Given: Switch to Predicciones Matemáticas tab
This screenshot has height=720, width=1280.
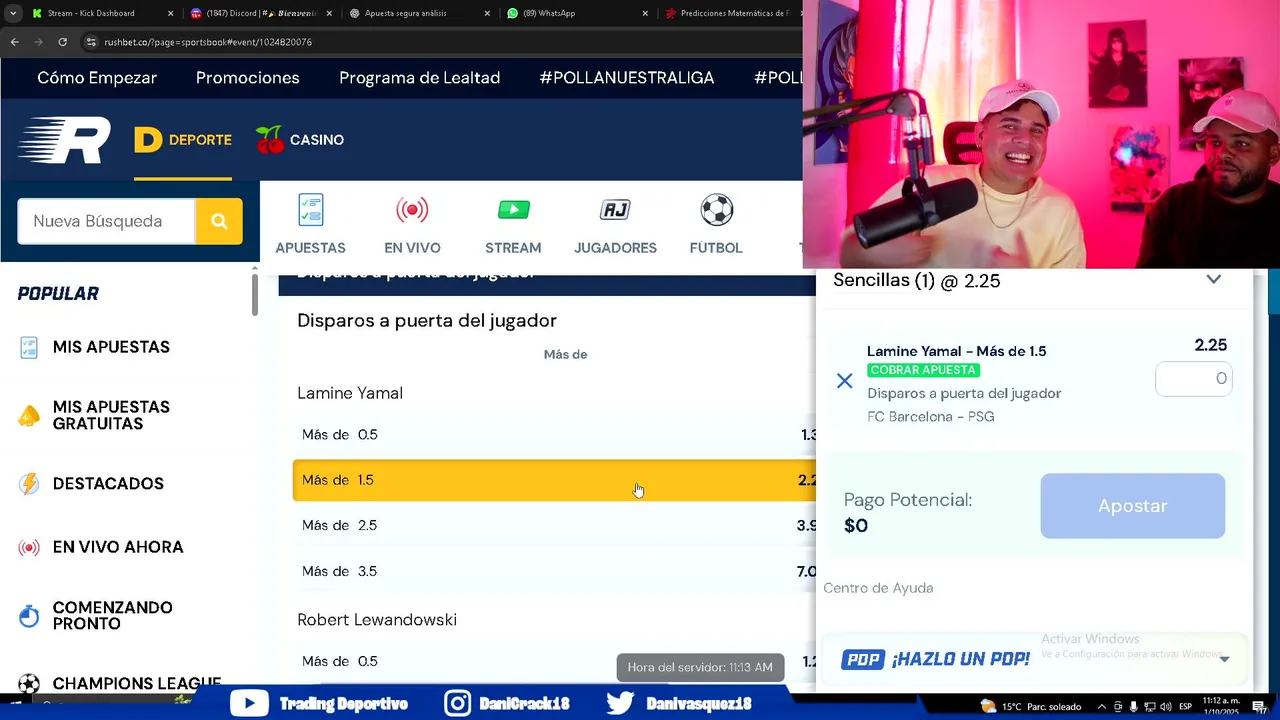Looking at the screenshot, I should pos(730,13).
